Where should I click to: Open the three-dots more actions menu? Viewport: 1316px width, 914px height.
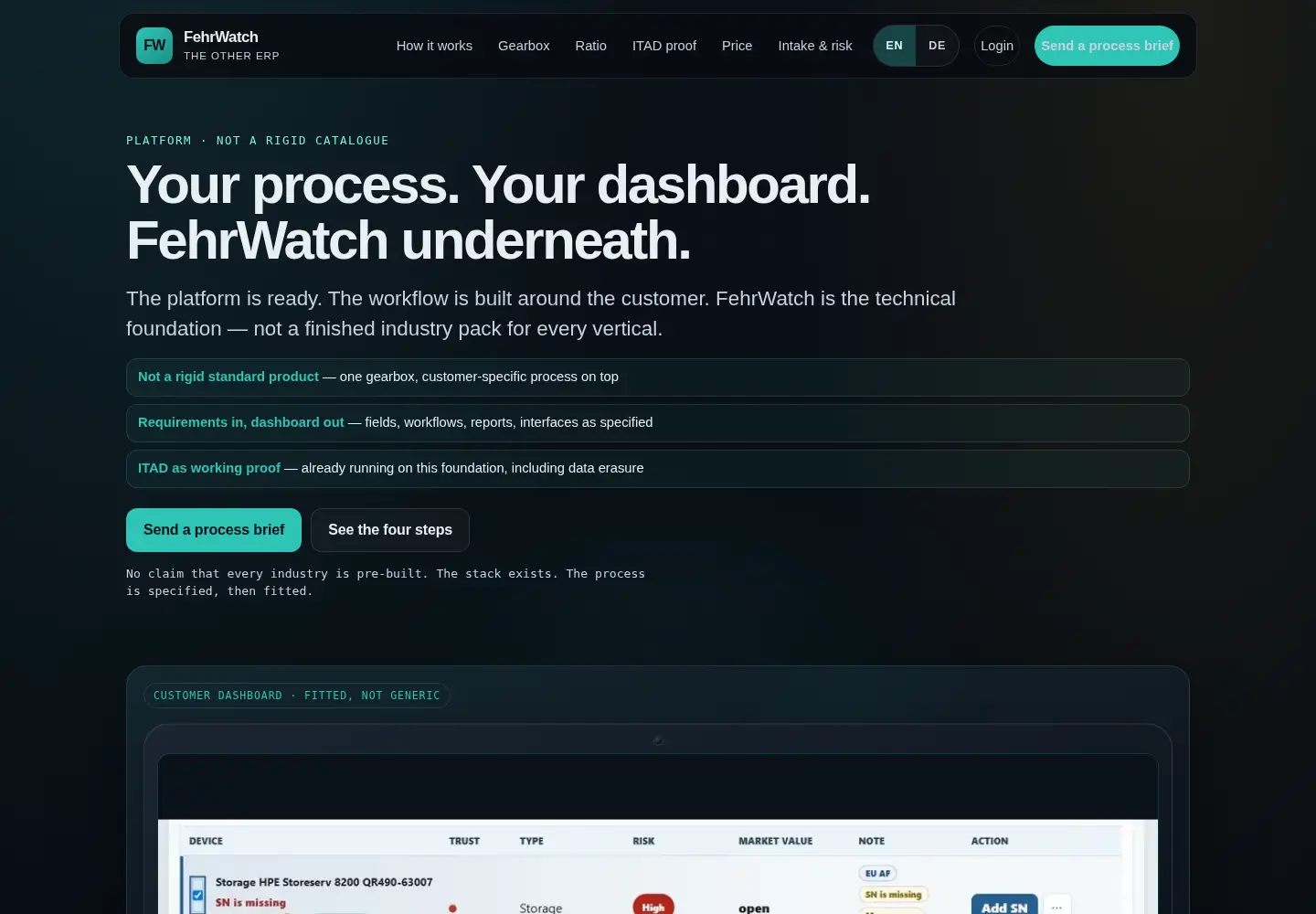[x=1056, y=905]
